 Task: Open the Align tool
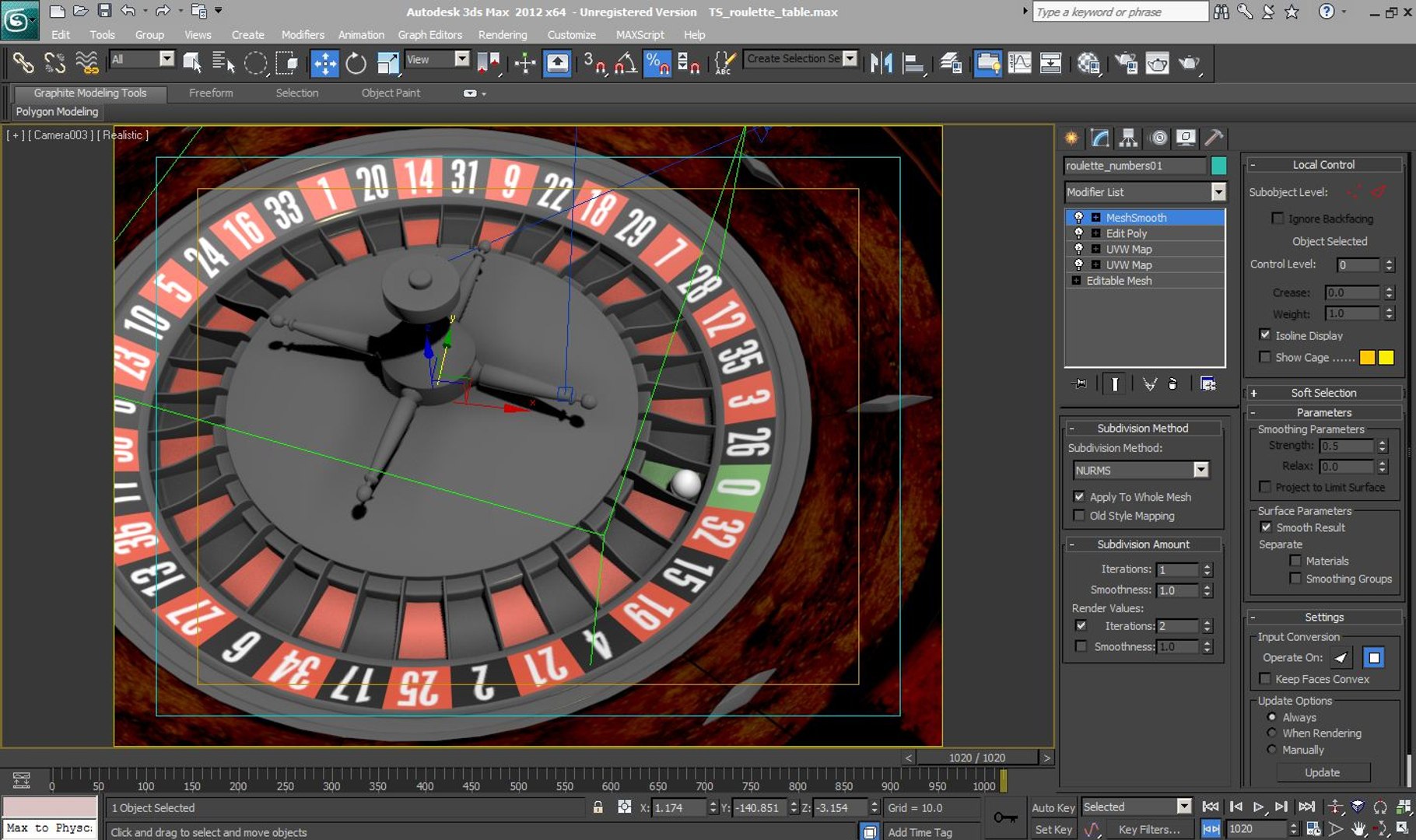(913, 63)
